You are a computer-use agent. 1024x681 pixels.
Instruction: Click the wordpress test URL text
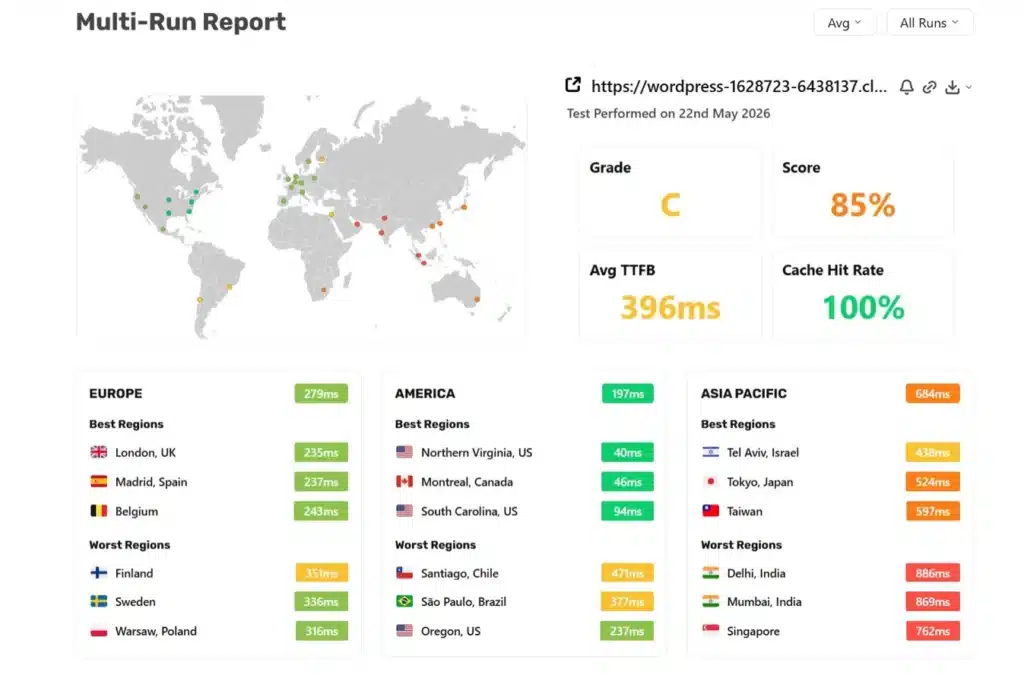click(739, 86)
